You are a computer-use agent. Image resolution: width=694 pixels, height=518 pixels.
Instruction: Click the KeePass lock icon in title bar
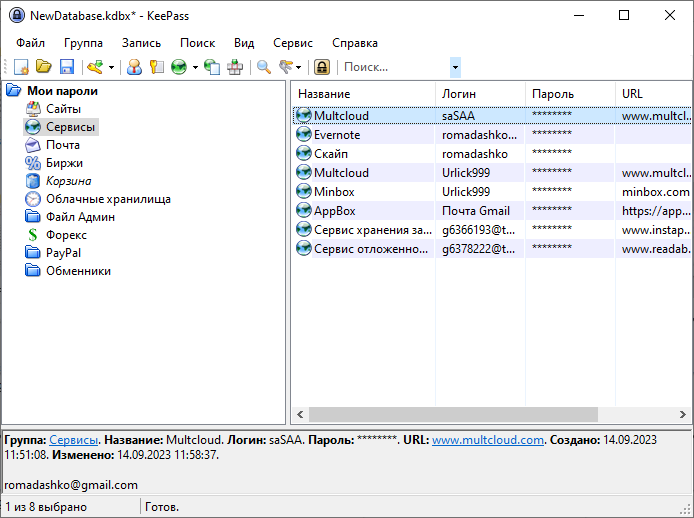point(17,15)
